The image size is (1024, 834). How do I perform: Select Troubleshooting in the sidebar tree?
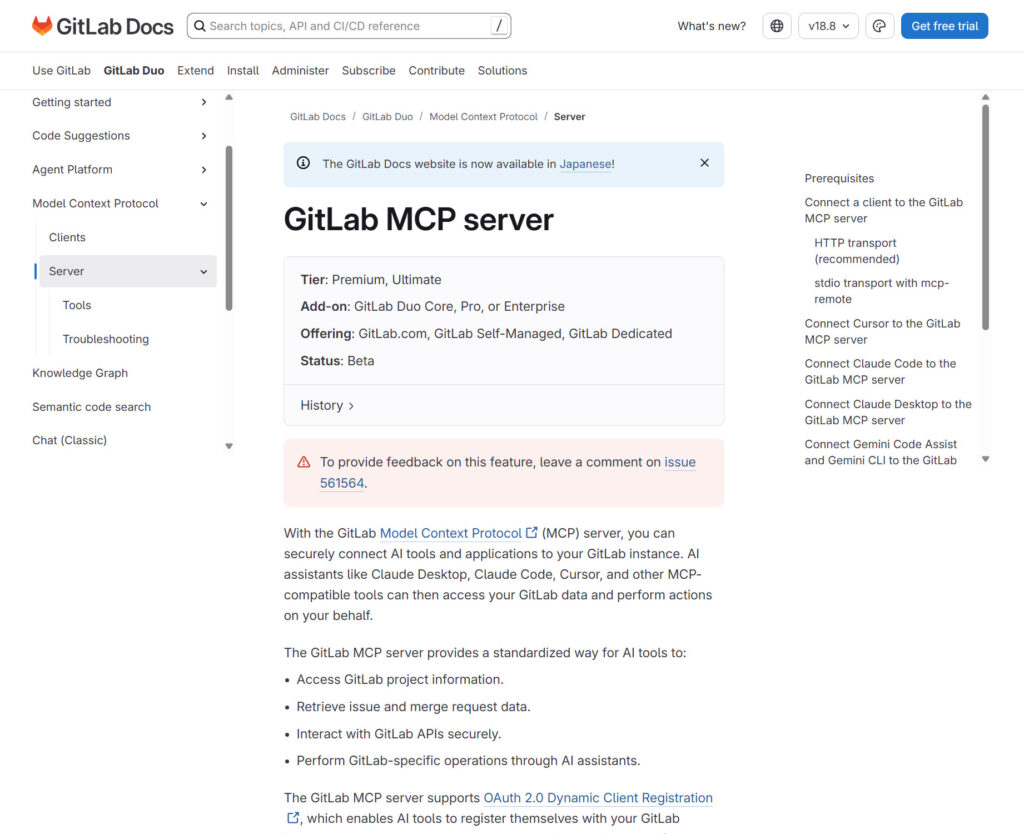(105, 339)
